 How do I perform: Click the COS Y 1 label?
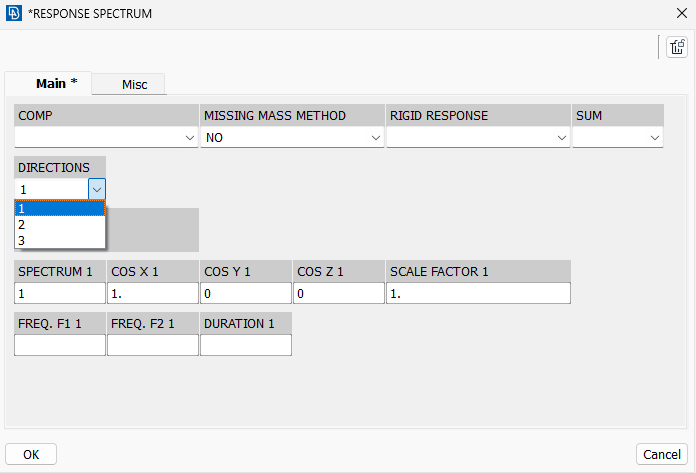[227, 272]
